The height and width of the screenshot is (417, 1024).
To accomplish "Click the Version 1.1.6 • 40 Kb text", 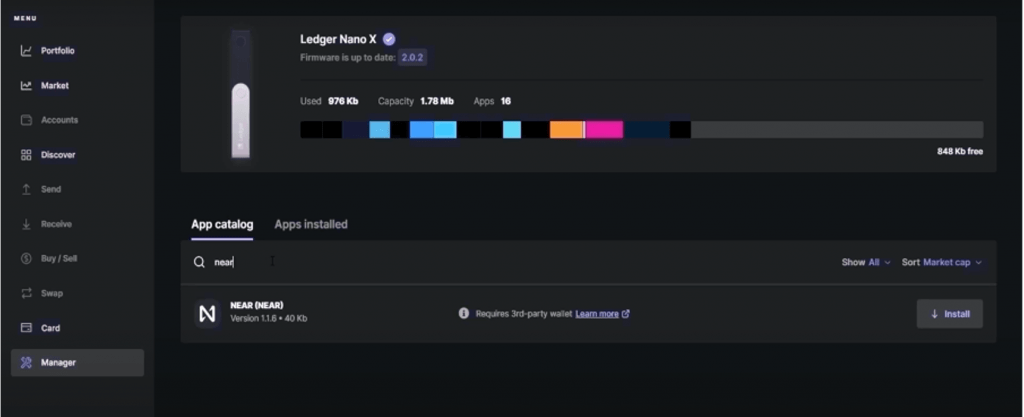I will (268, 318).
